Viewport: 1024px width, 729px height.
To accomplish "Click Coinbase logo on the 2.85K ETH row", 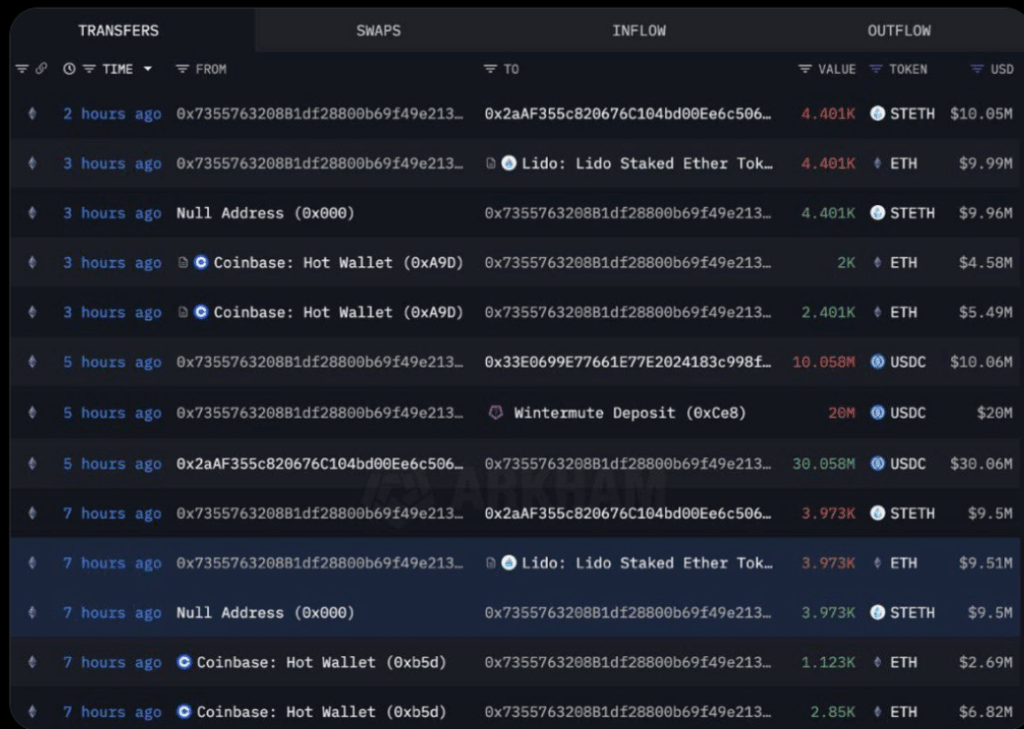I will tap(184, 712).
